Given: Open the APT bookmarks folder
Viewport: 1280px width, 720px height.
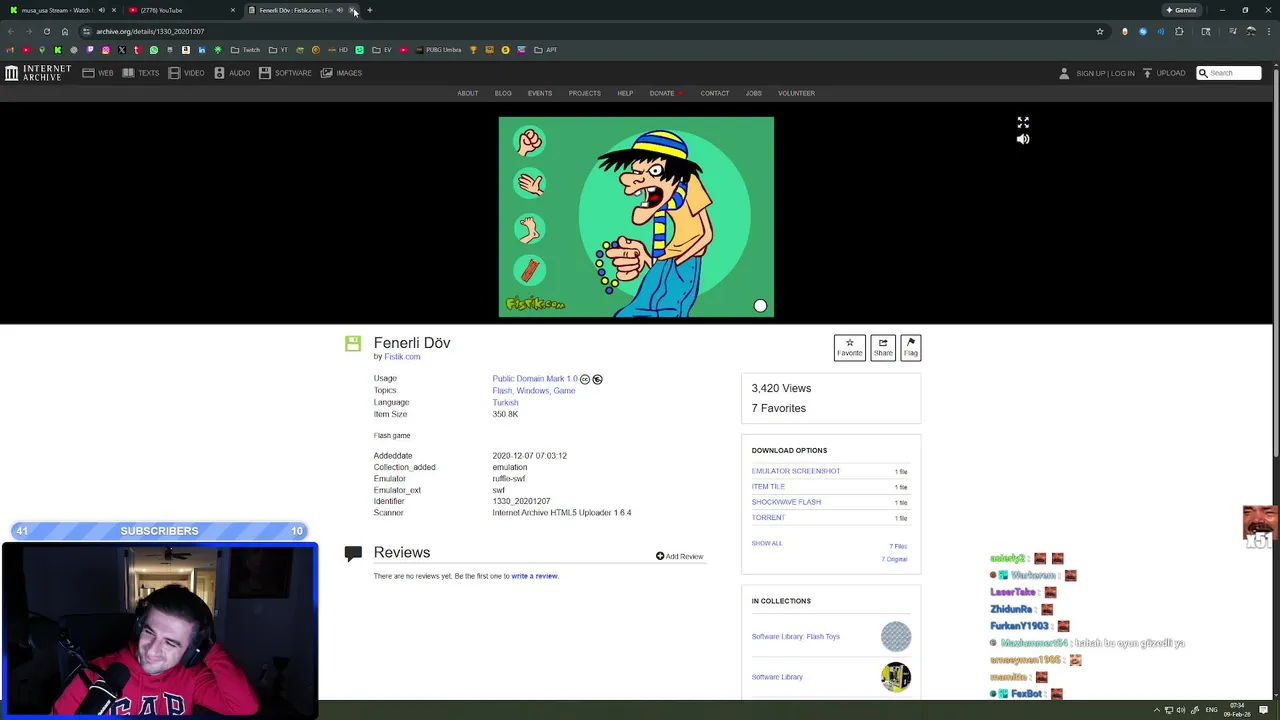Looking at the screenshot, I should click(x=546, y=50).
